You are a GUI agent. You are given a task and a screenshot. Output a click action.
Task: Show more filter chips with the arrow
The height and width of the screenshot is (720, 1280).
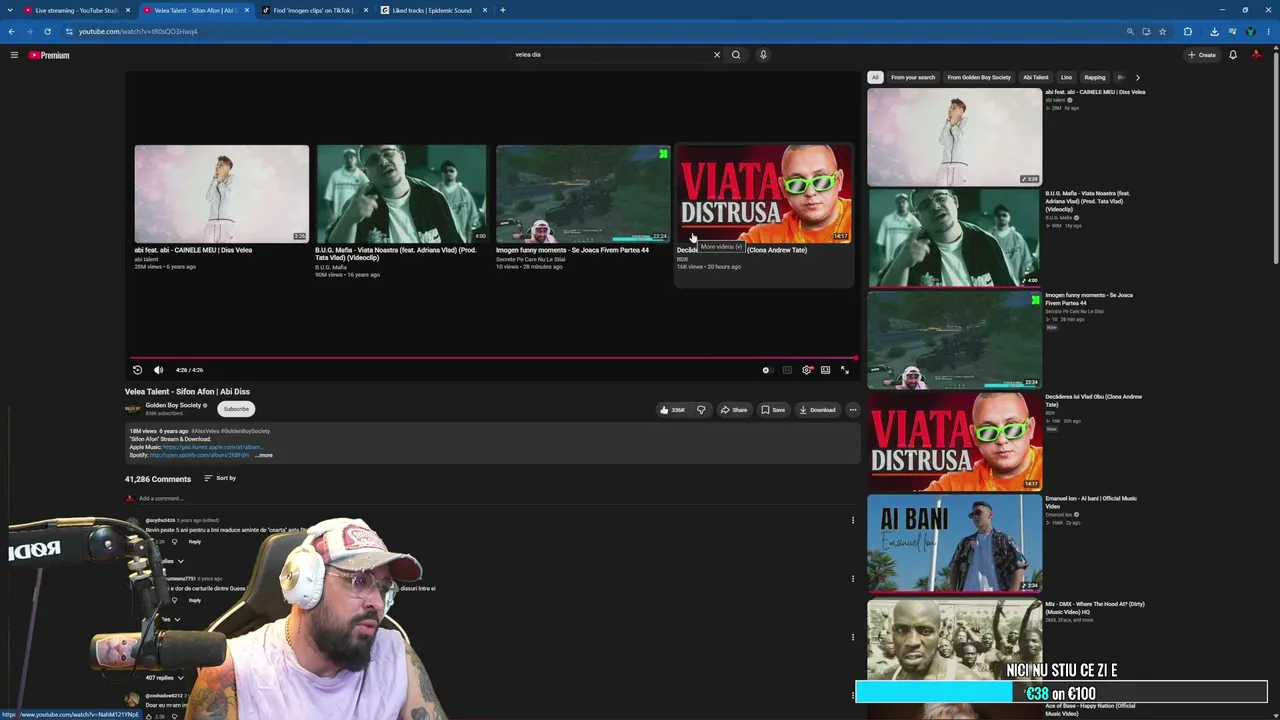(1137, 77)
